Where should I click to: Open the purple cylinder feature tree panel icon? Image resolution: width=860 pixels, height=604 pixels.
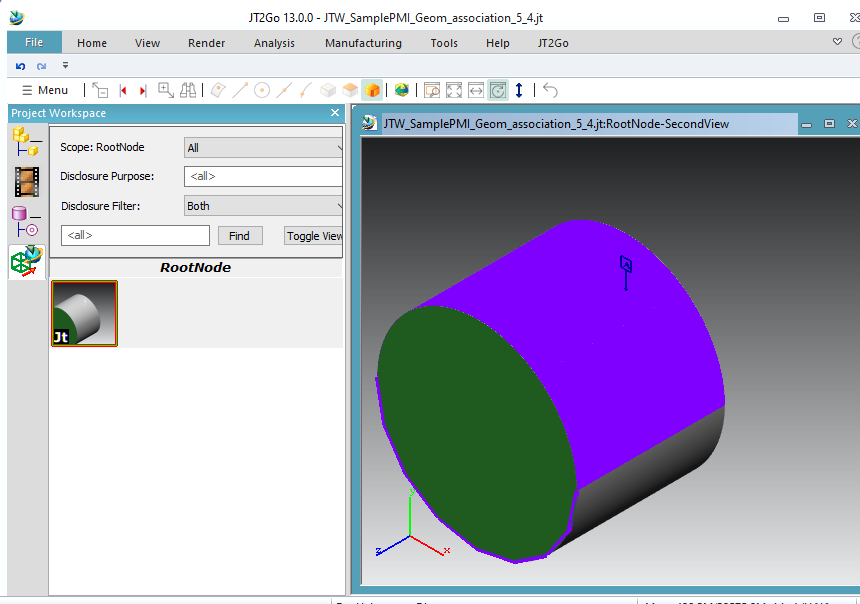tap(26, 222)
